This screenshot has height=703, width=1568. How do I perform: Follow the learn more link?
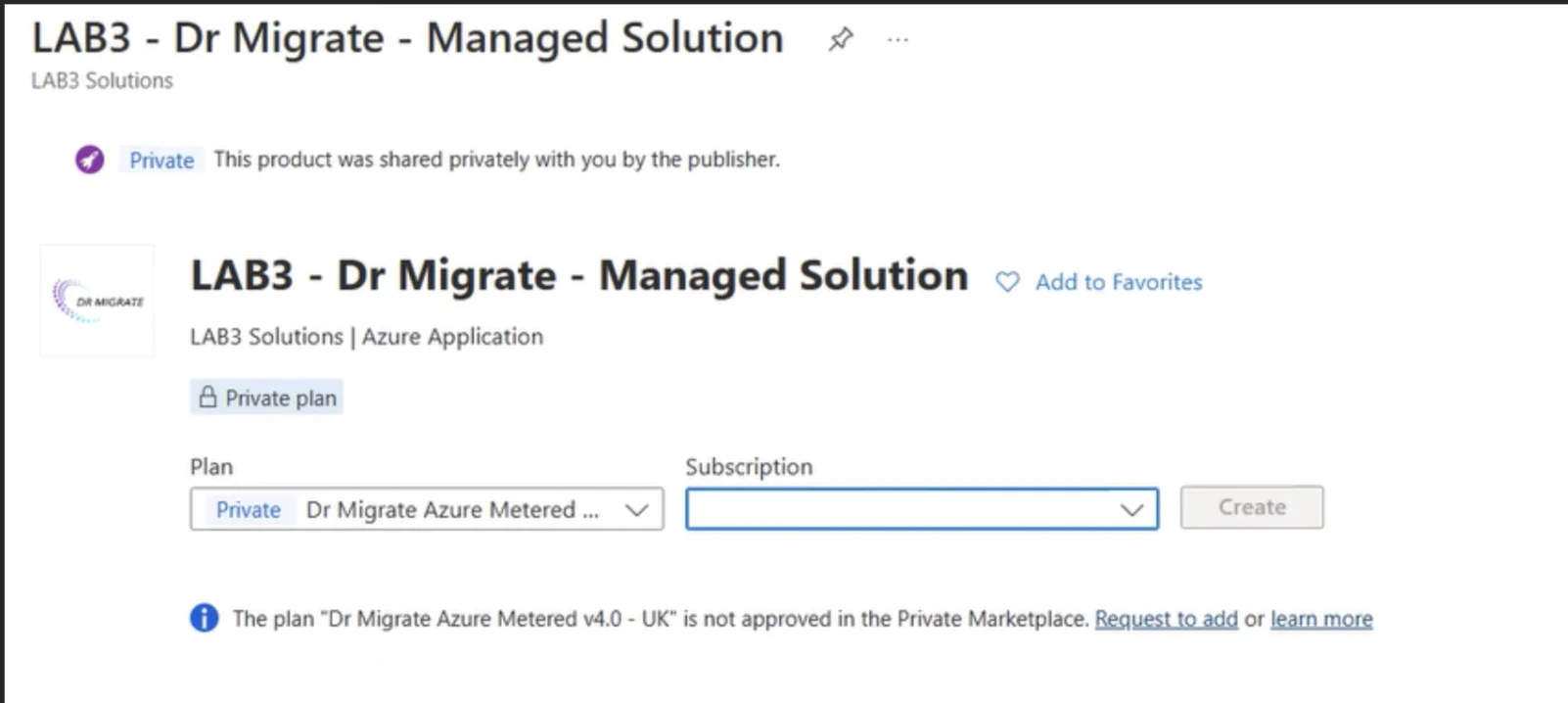(x=1321, y=619)
